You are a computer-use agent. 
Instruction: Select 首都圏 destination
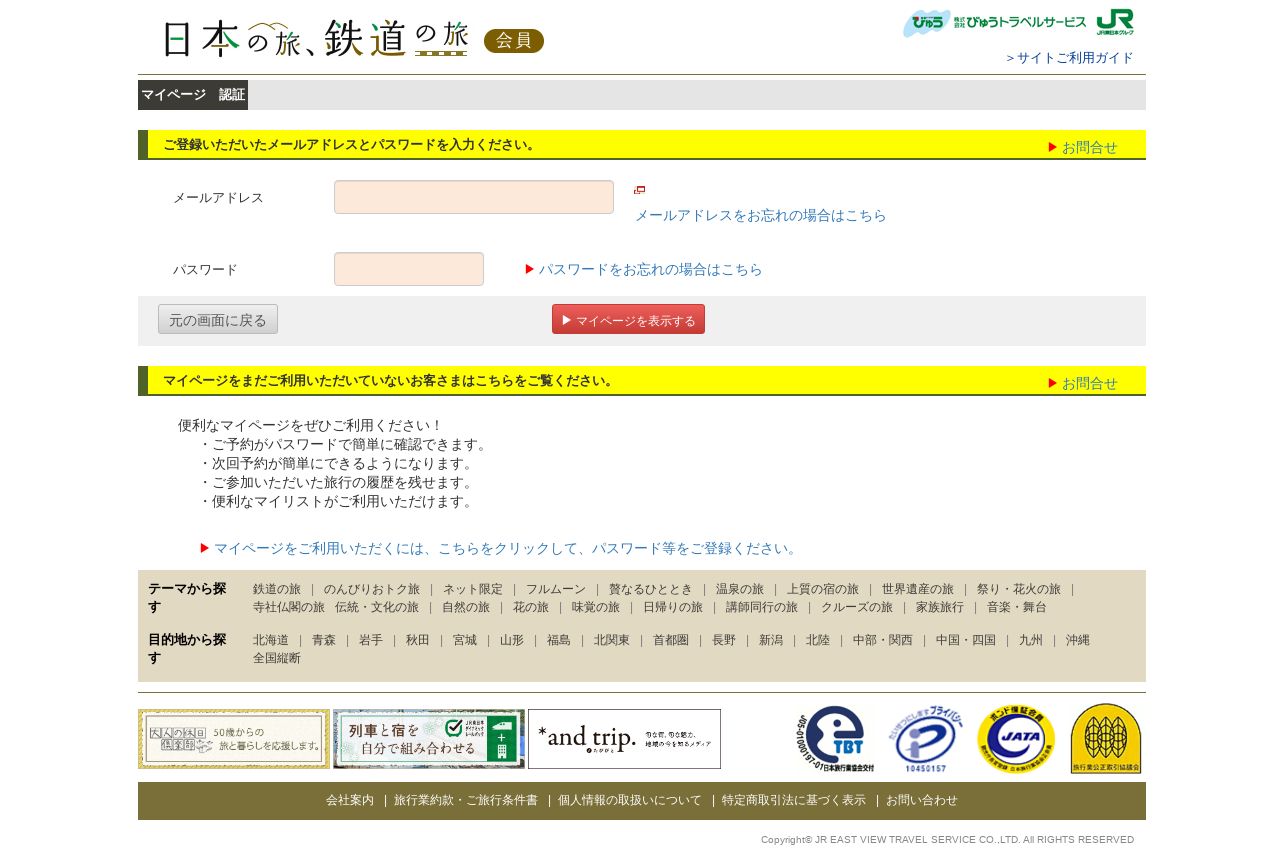[x=671, y=640]
